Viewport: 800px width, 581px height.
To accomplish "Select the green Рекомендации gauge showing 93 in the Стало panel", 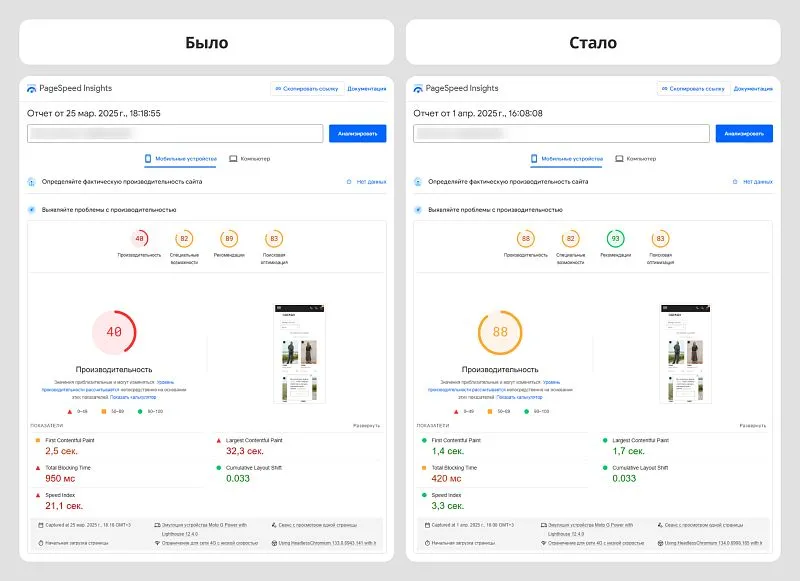I will (x=615, y=239).
